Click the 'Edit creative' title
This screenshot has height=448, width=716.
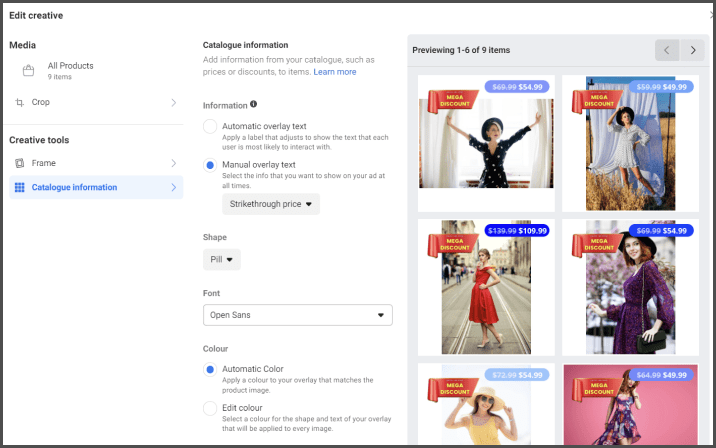coord(36,16)
